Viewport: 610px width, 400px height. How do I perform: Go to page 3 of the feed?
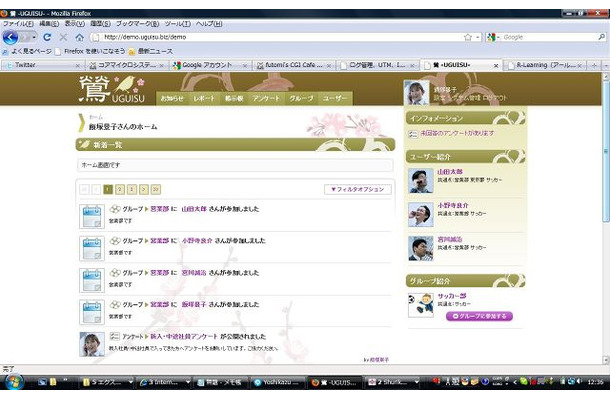132,189
